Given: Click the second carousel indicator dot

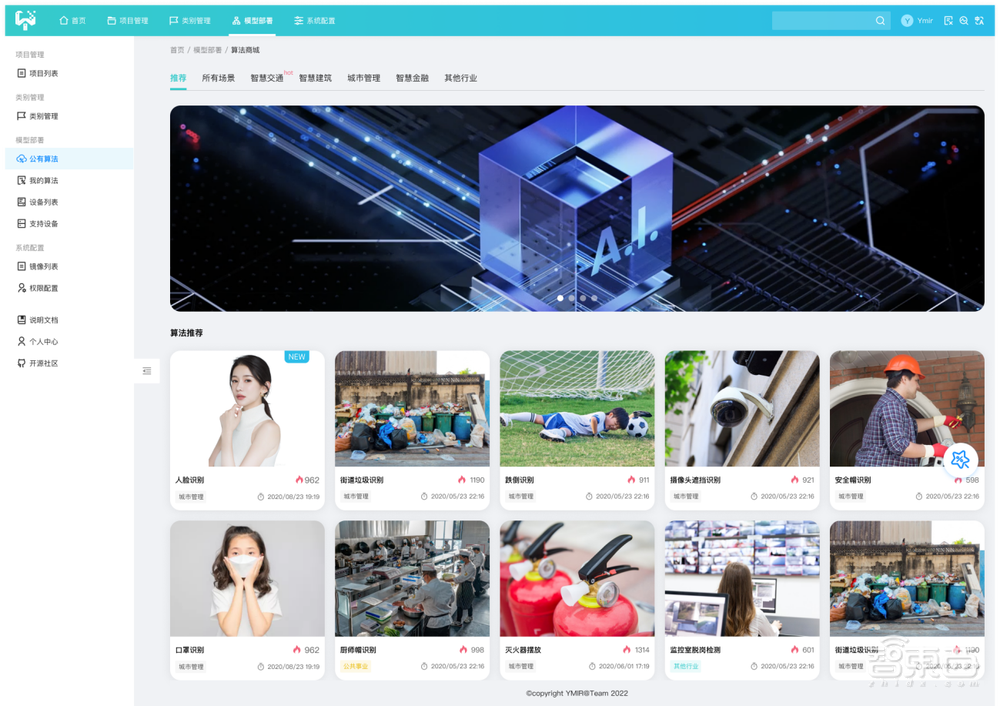Looking at the screenshot, I should [x=571, y=297].
